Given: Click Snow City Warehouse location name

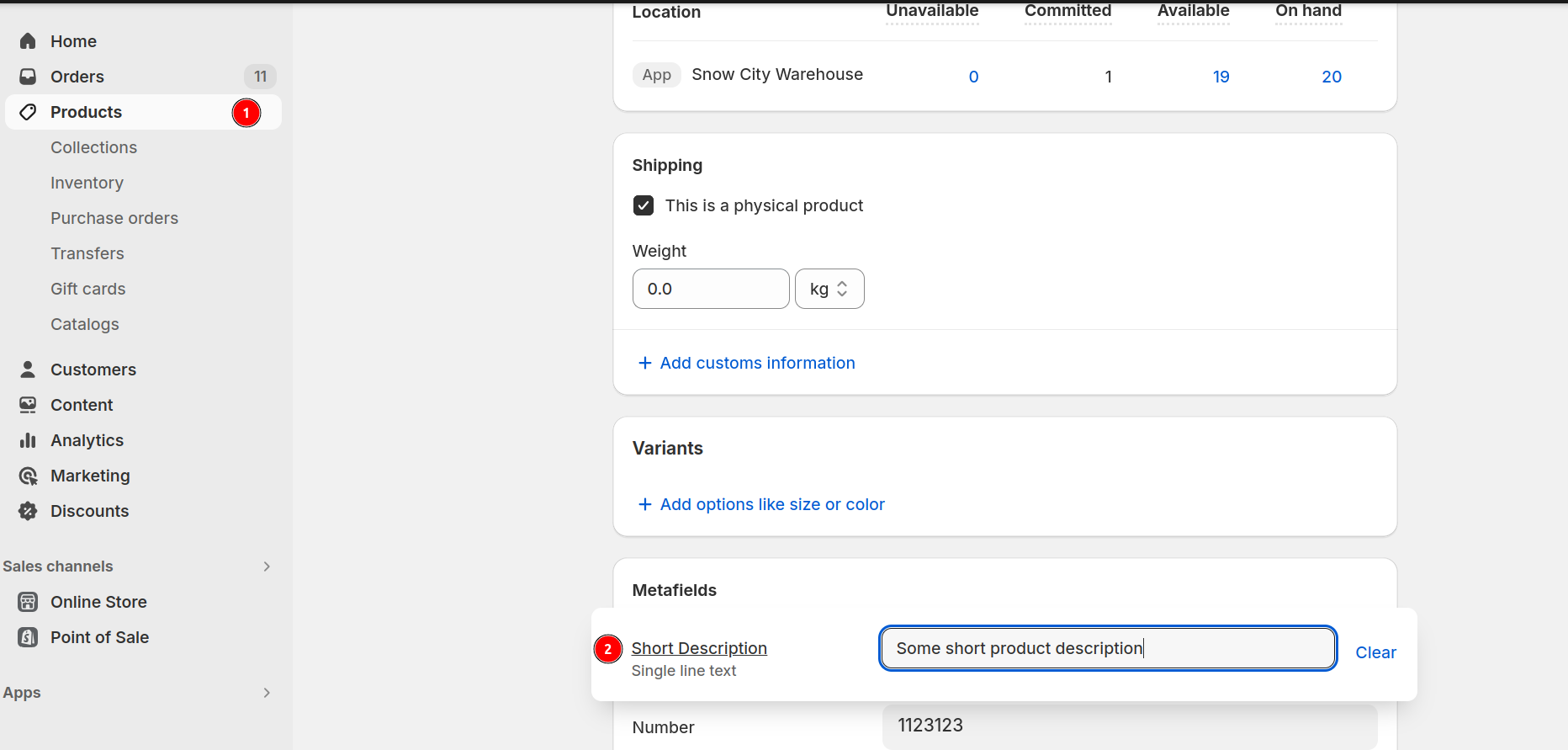Looking at the screenshot, I should (x=777, y=74).
